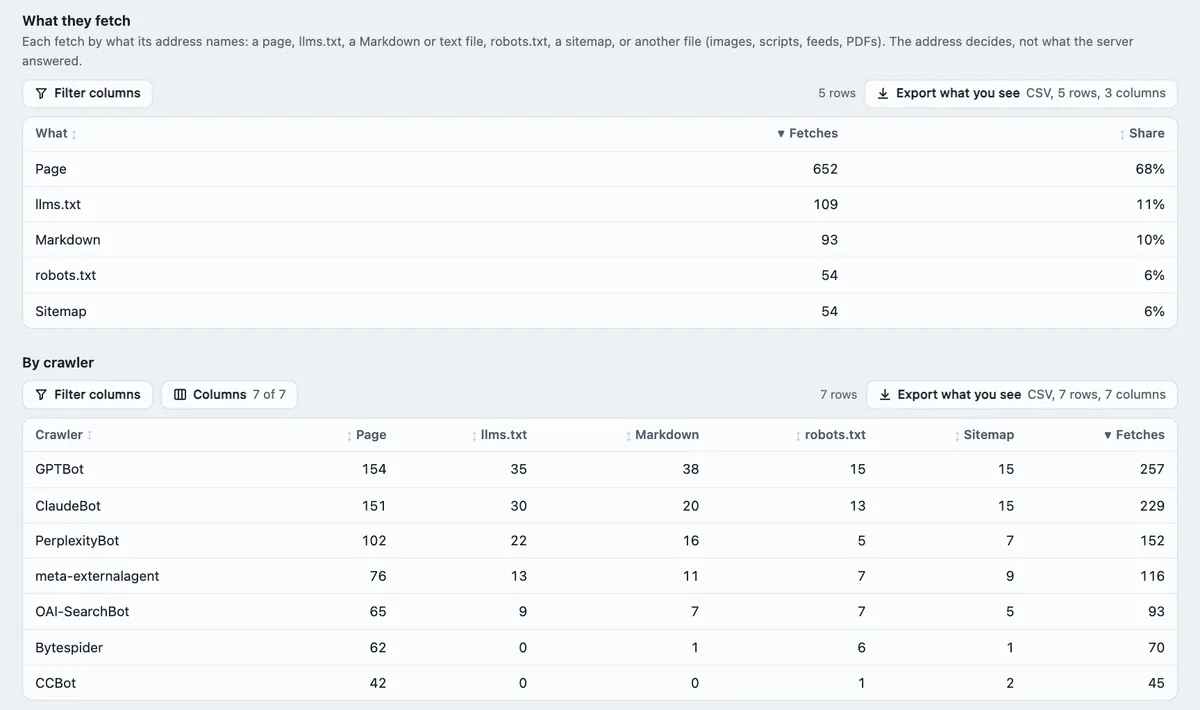Screen dimensions: 1200x710
Task: Select the llms.txt row in fetch table
Action: coord(600,204)
